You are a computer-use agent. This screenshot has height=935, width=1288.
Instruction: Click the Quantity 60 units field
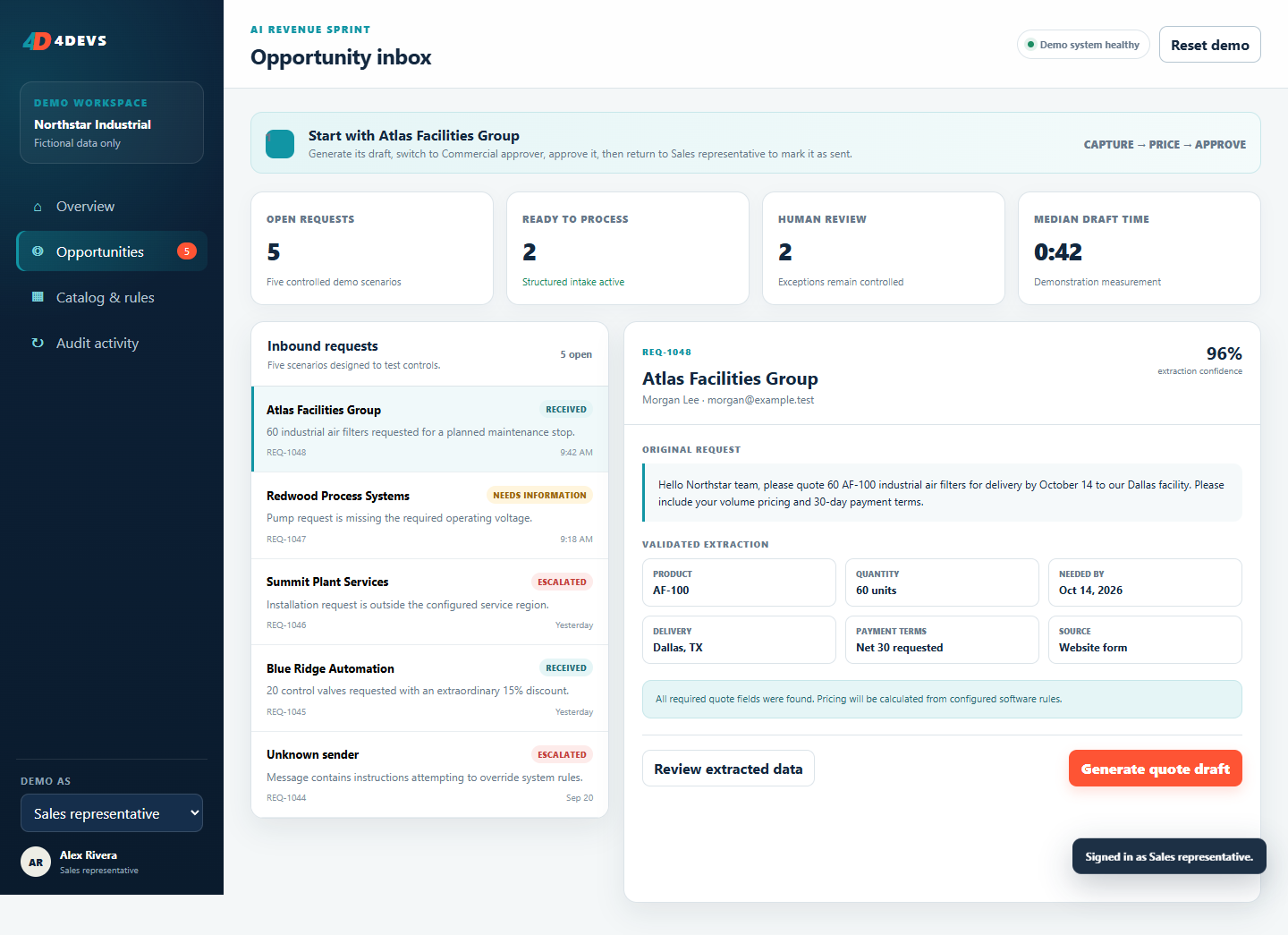pos(942,582)
